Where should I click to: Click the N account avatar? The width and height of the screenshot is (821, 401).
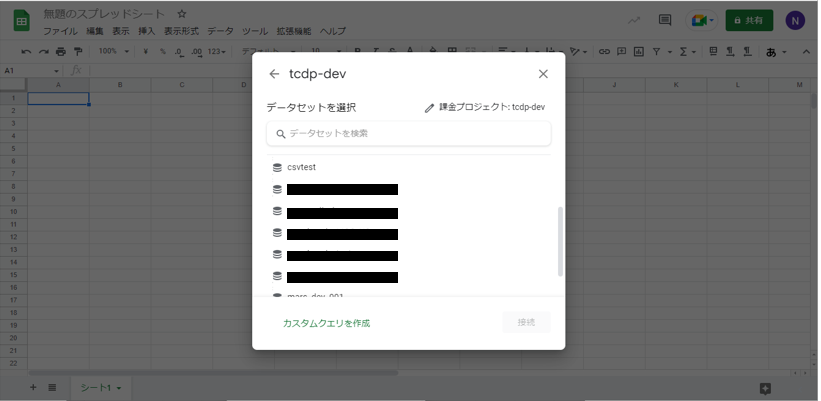[795, 20]
